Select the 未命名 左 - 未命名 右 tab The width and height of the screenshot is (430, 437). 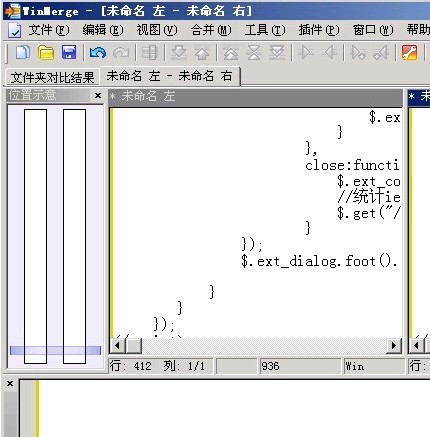[170, 76]
